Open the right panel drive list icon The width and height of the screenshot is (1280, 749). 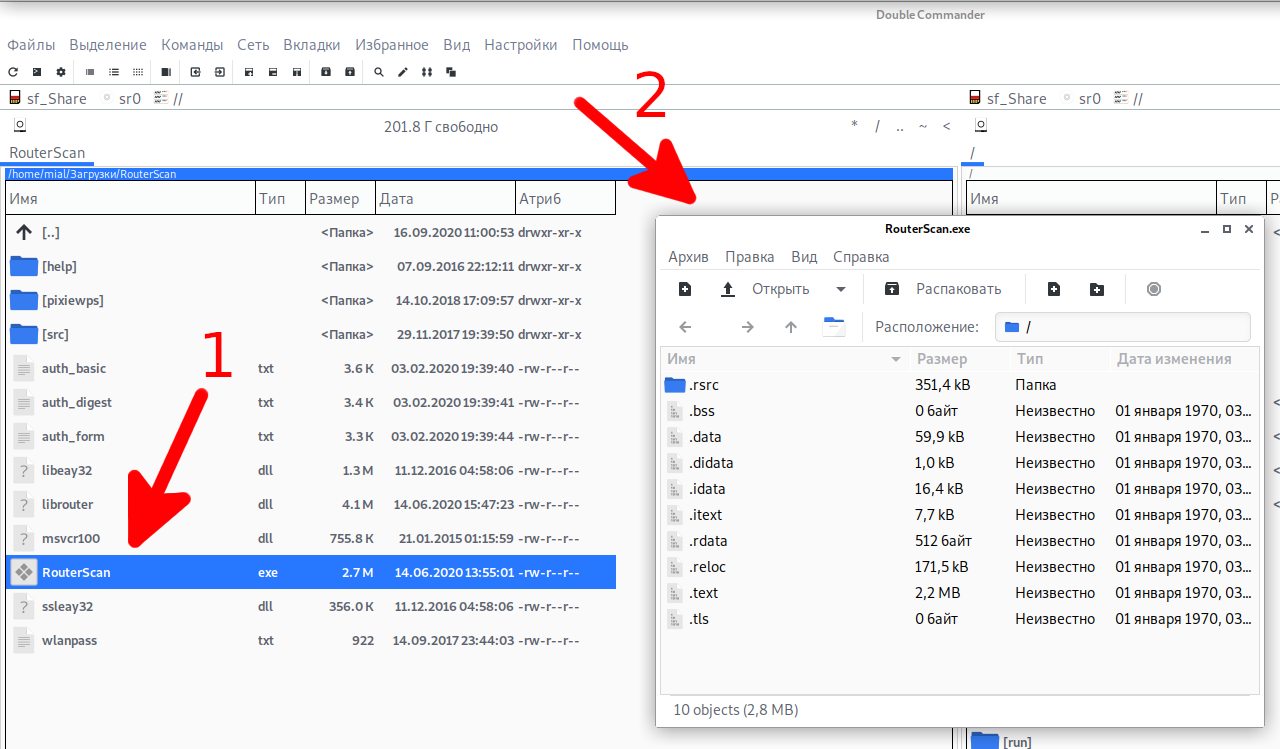click(x=981, y=126)
